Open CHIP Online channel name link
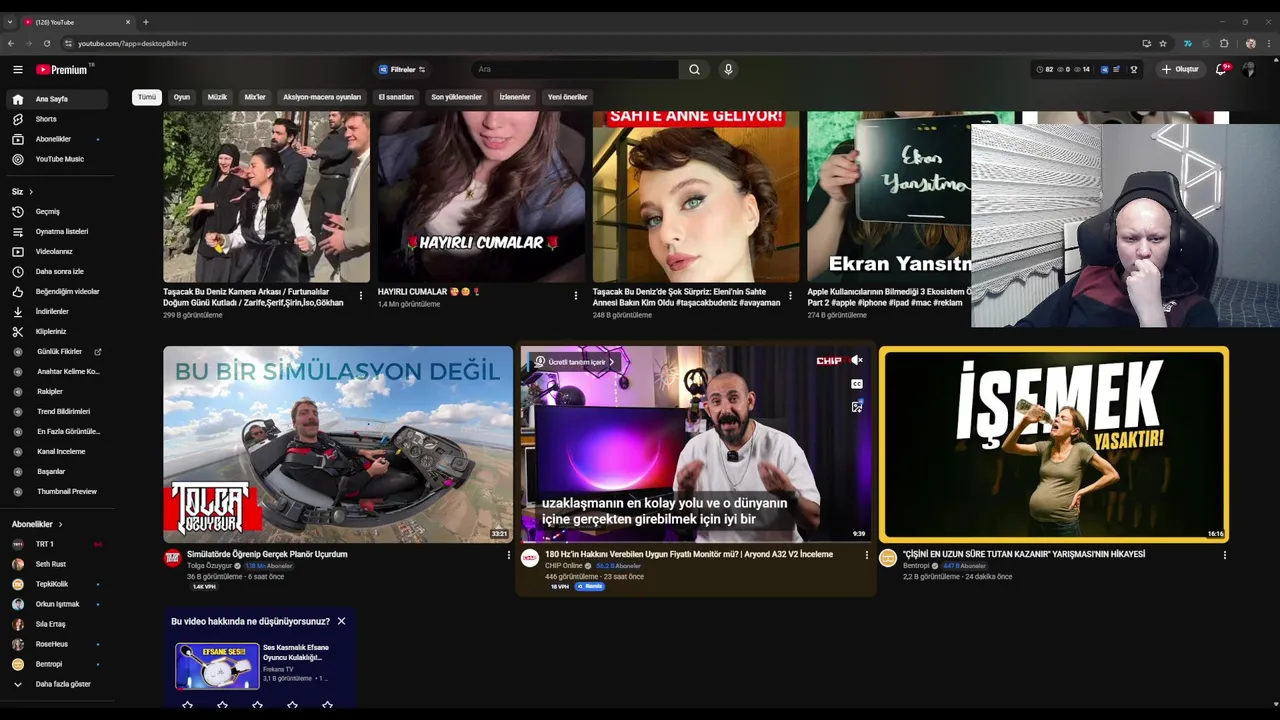This screenshot has height=720, width=1280. click(x=564, y=566)
